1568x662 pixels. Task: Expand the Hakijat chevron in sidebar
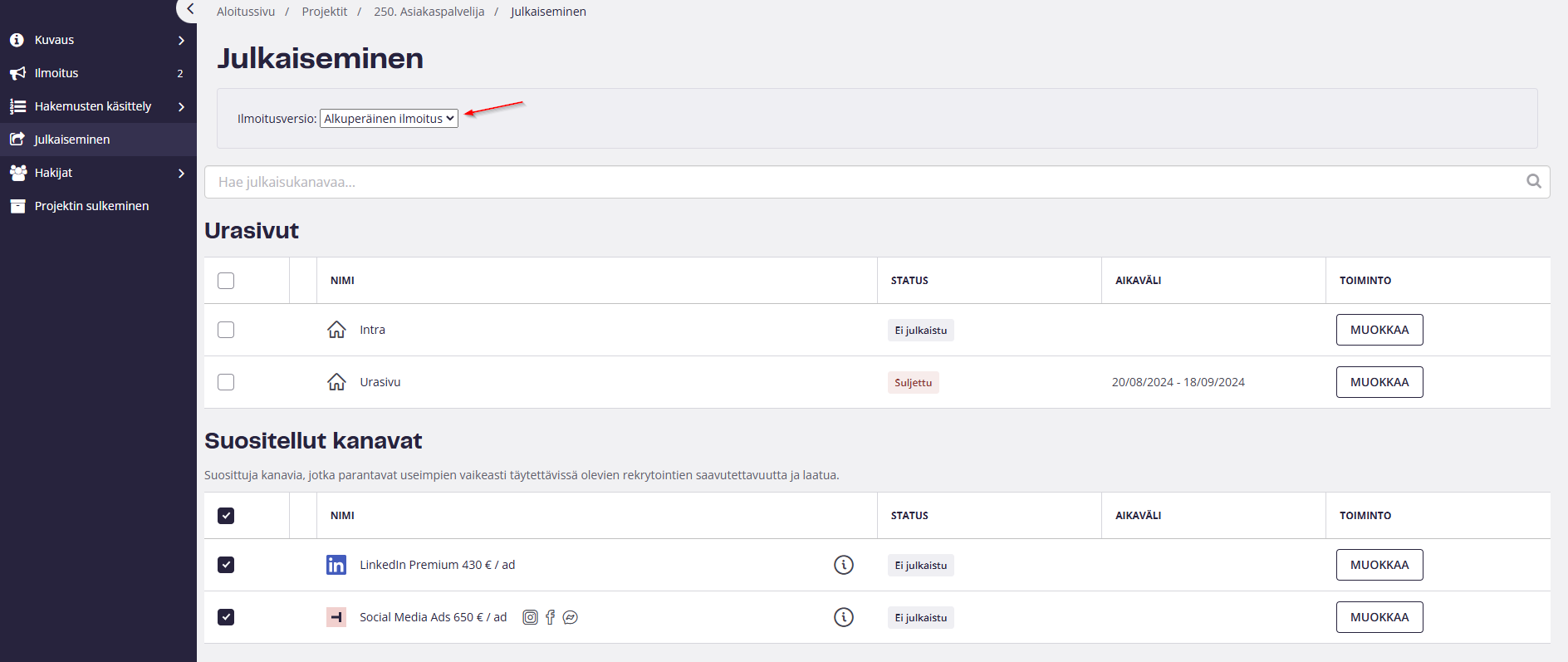181,173
